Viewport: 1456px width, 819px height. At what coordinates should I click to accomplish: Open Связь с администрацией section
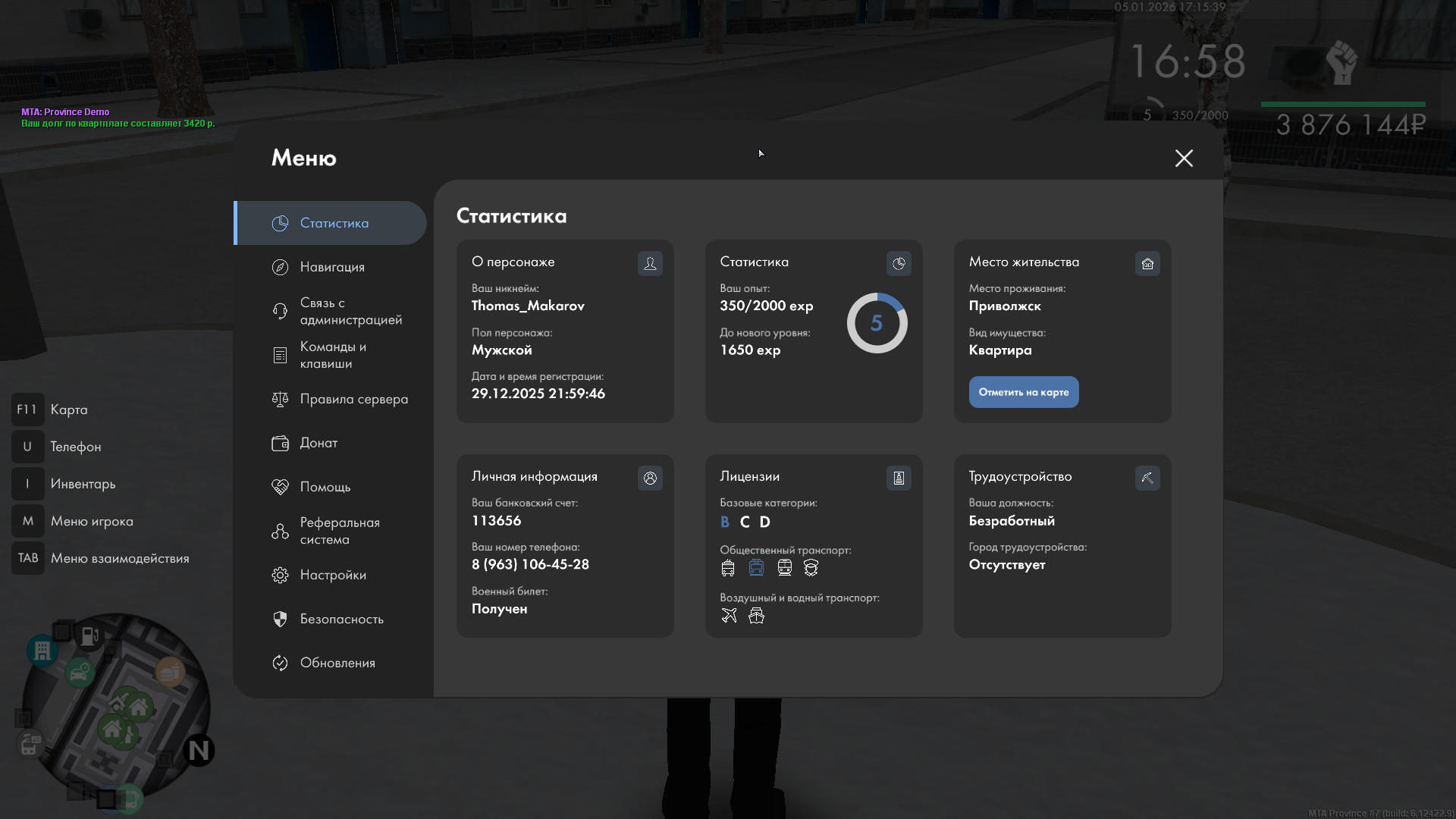350,311
